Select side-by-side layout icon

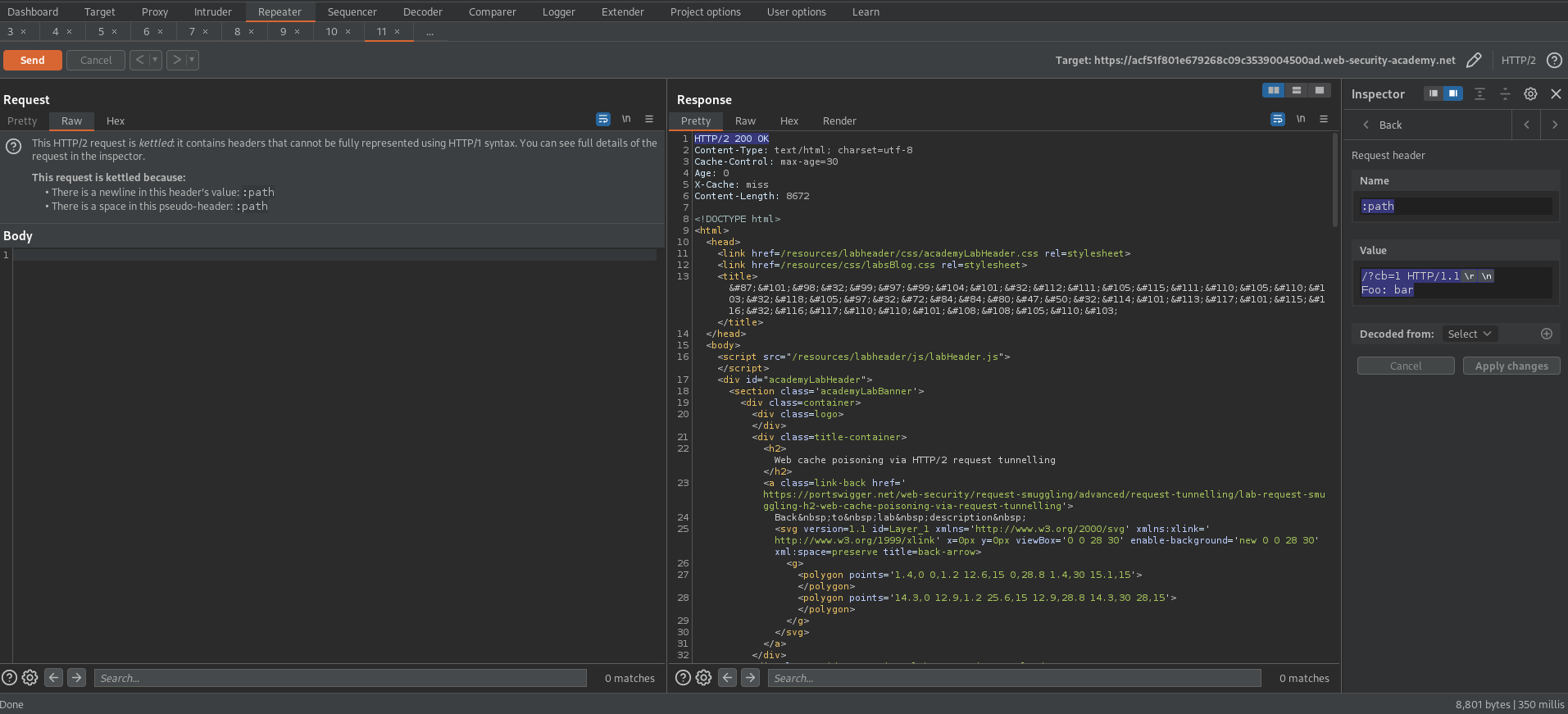click(1274, 90)
